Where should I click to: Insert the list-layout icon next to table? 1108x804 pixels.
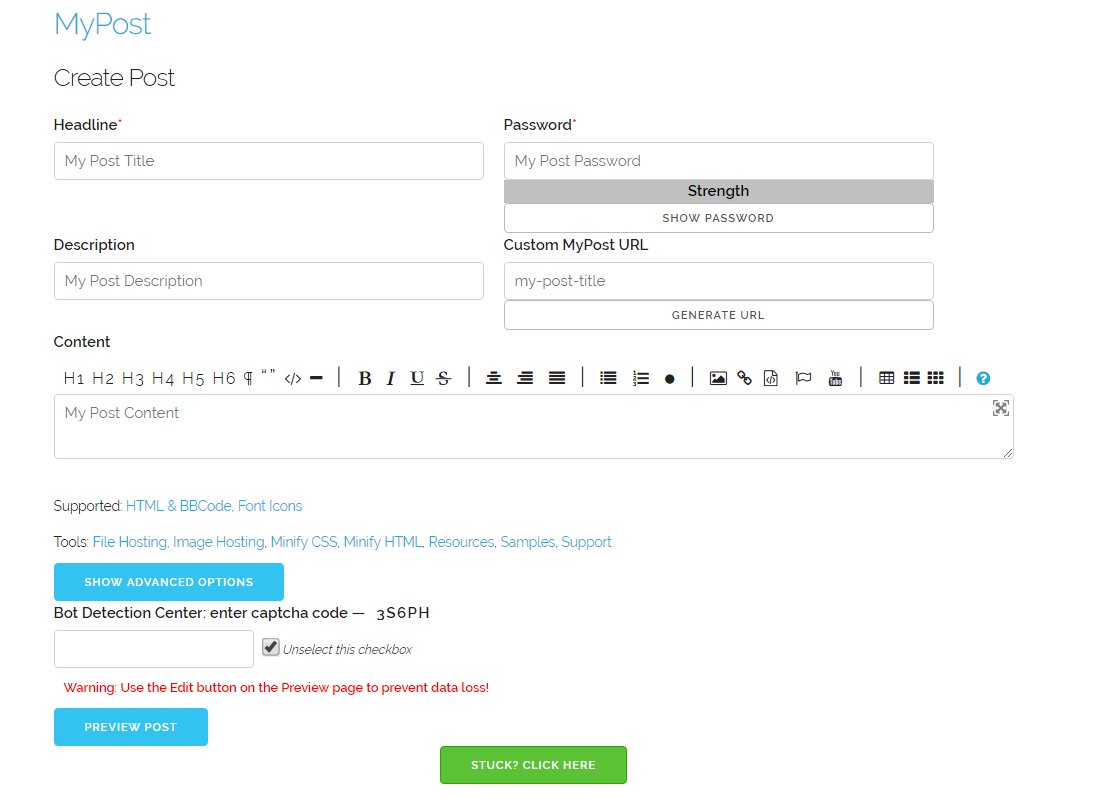[912, 379]
